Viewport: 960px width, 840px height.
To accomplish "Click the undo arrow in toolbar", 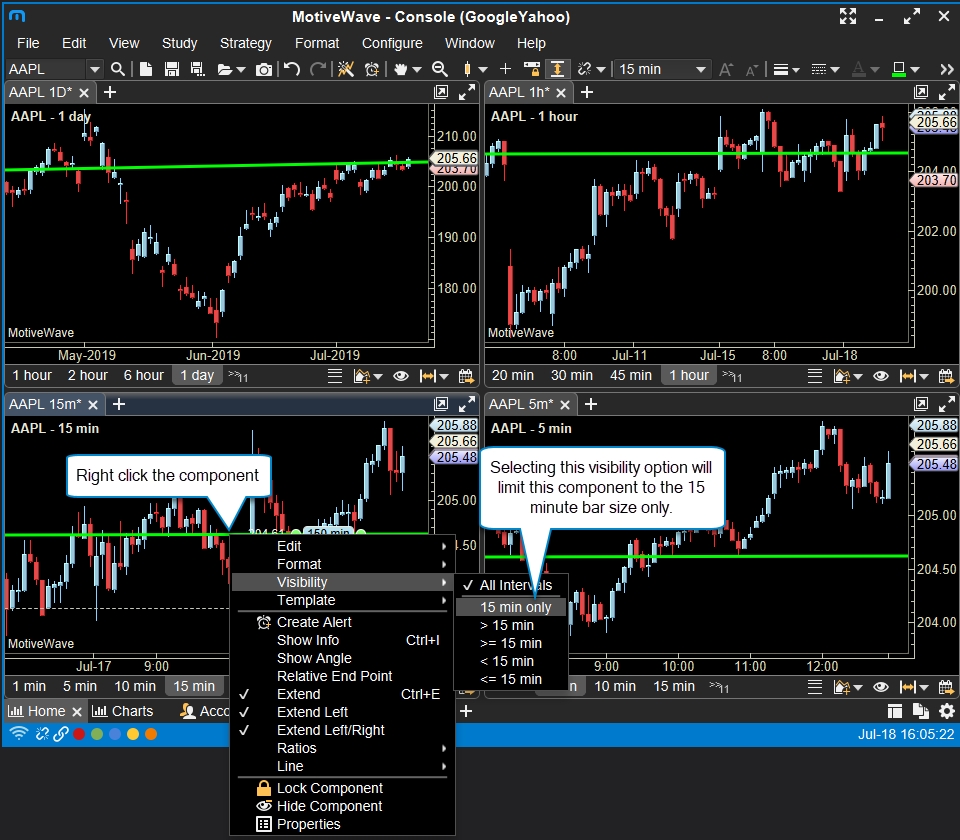I will (291, 69).
